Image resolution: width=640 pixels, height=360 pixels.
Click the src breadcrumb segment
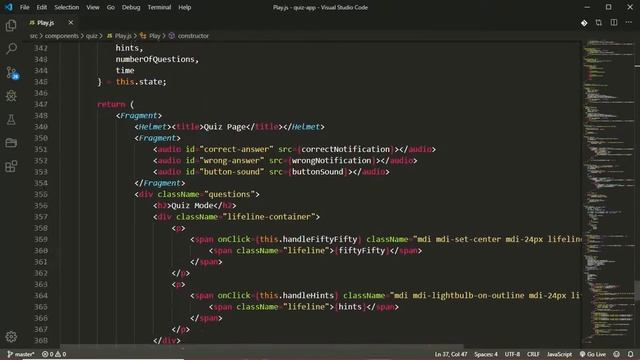pos(33,36)
